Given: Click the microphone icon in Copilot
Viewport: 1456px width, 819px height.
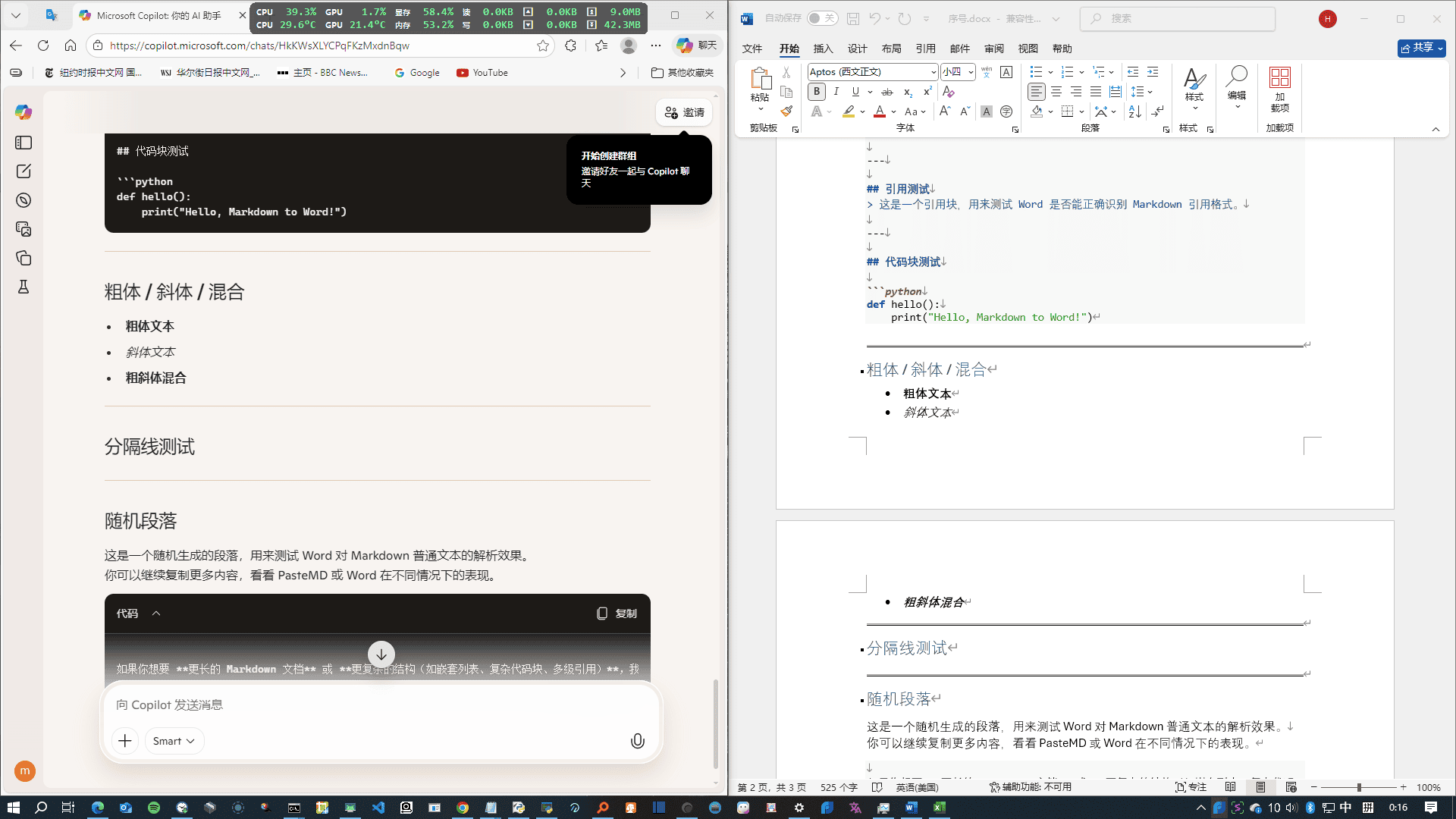Looking at the screenshot, I should (x=637, y=741).
